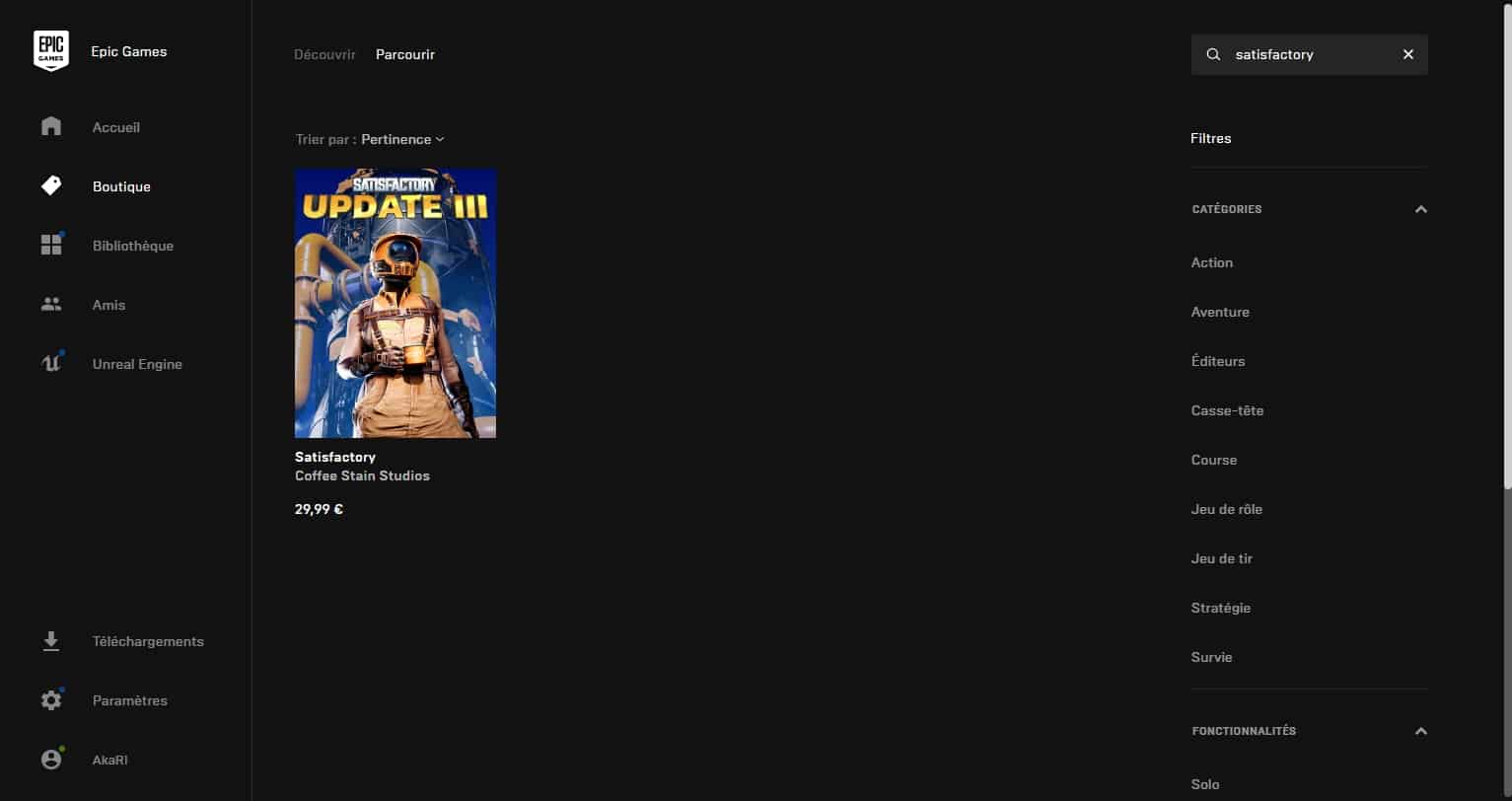The width and height of the screenshot is (1512, 801).
Task: Open the Paramètres gear icon
Action: tap(51, 700)
